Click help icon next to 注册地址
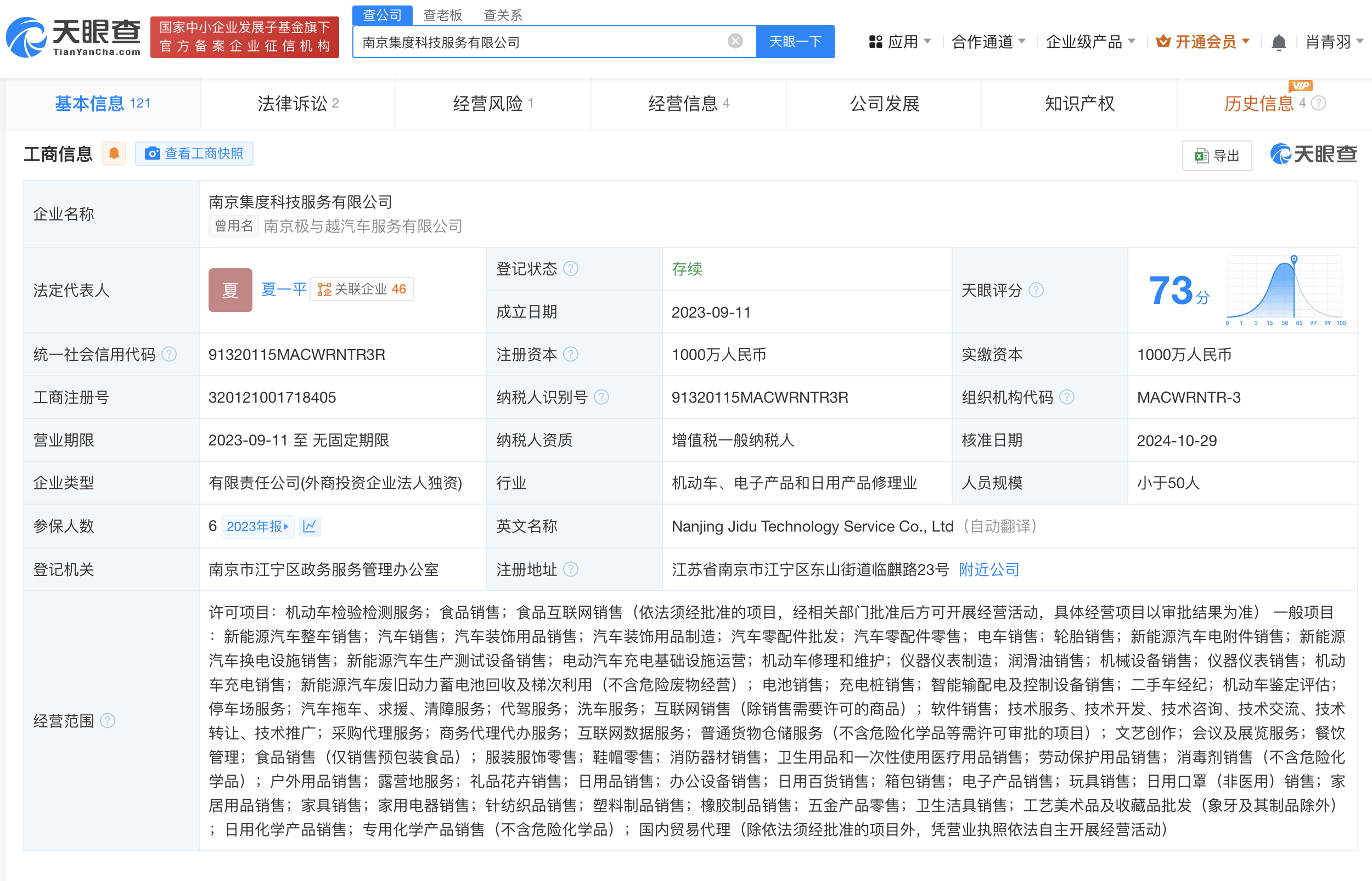This screenshot has height=881, width=1372. (x=570, y=569)
